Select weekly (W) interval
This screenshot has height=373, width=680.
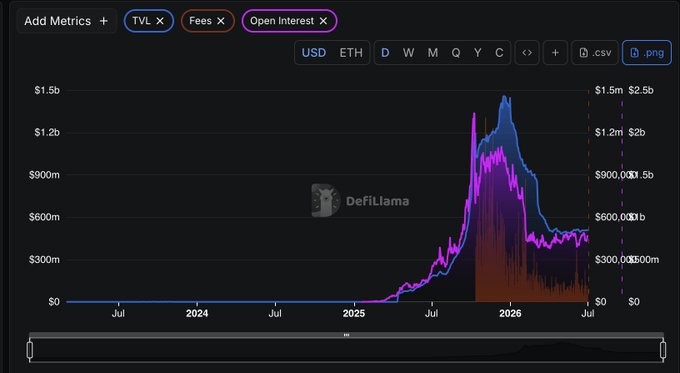408,53
